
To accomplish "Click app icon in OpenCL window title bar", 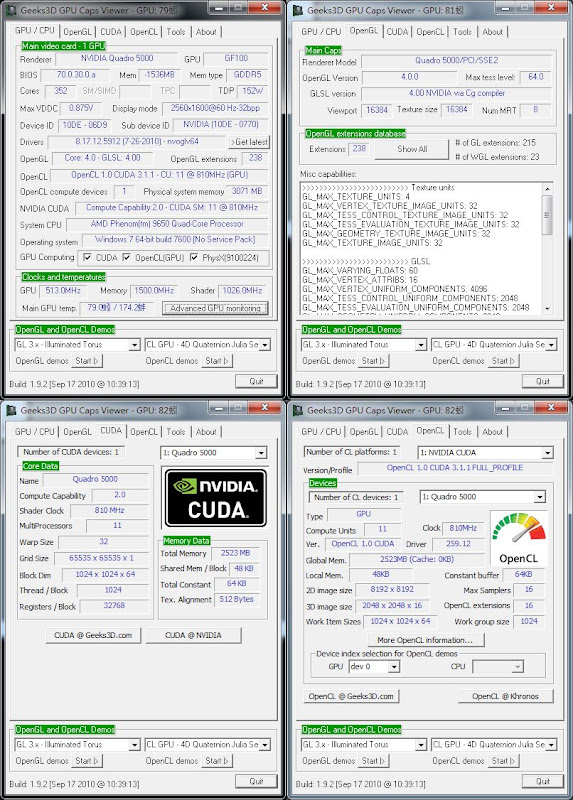I will (x=298, y=410).
